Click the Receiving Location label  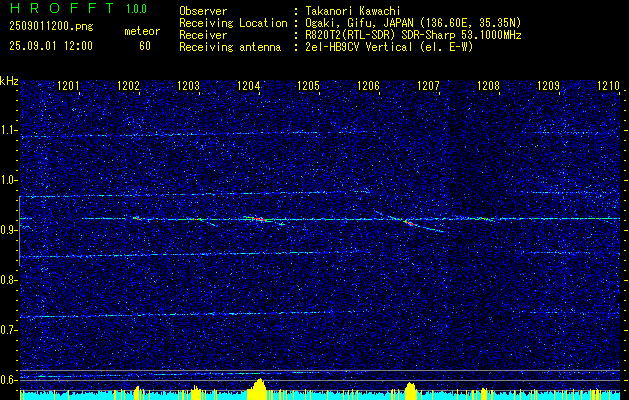tap(233, 23)
